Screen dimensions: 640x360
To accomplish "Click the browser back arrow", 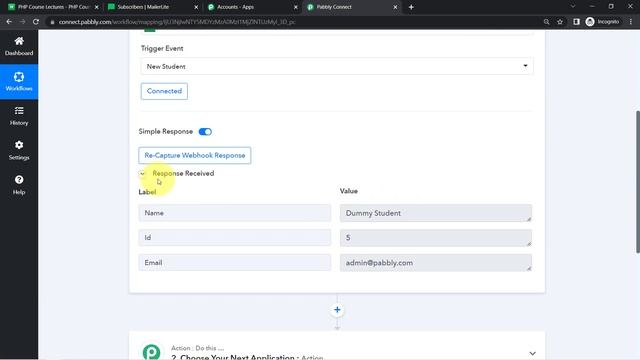I will pyautogui.click(x=9, y=22).
